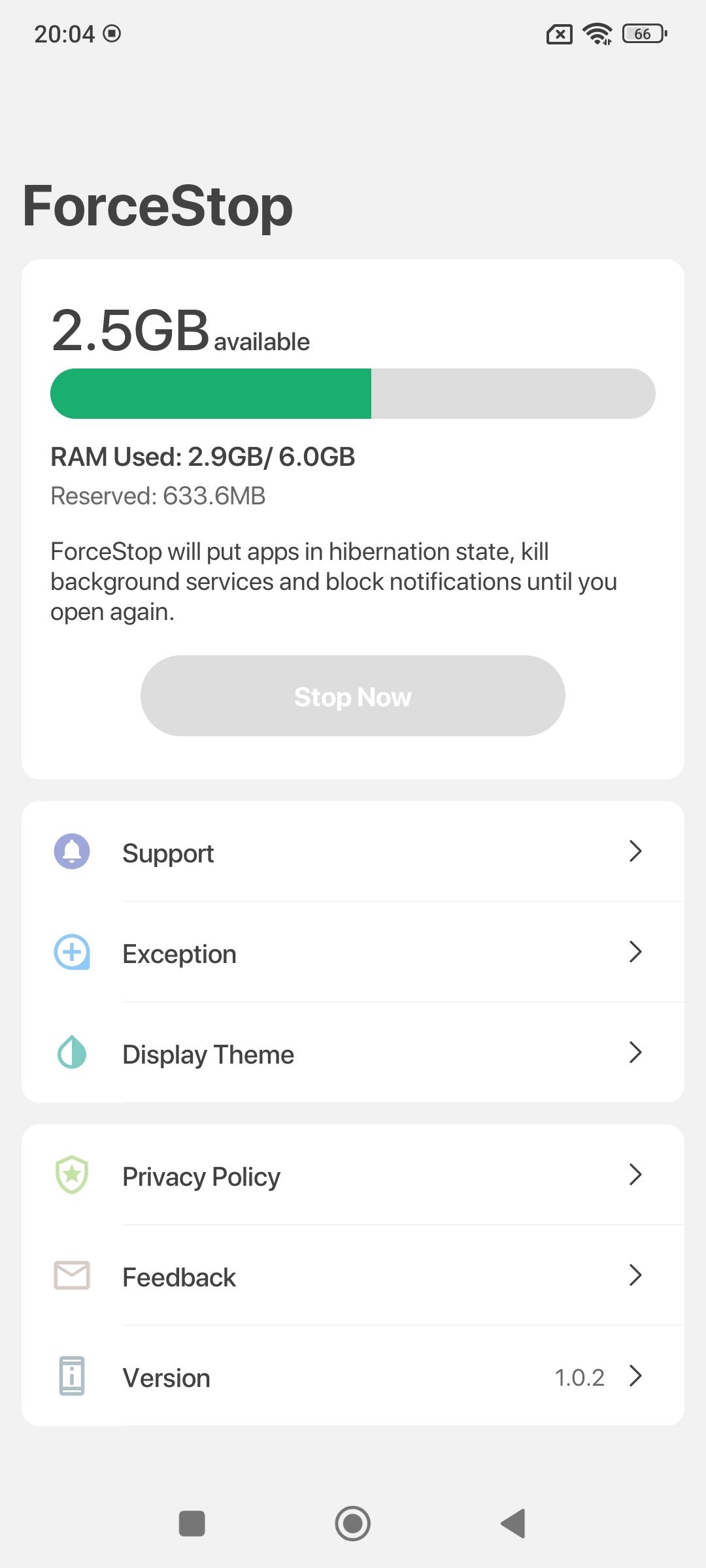Tap the ForceStop hibernation description text
This screenshot has width=706, height=1568.
334,581
